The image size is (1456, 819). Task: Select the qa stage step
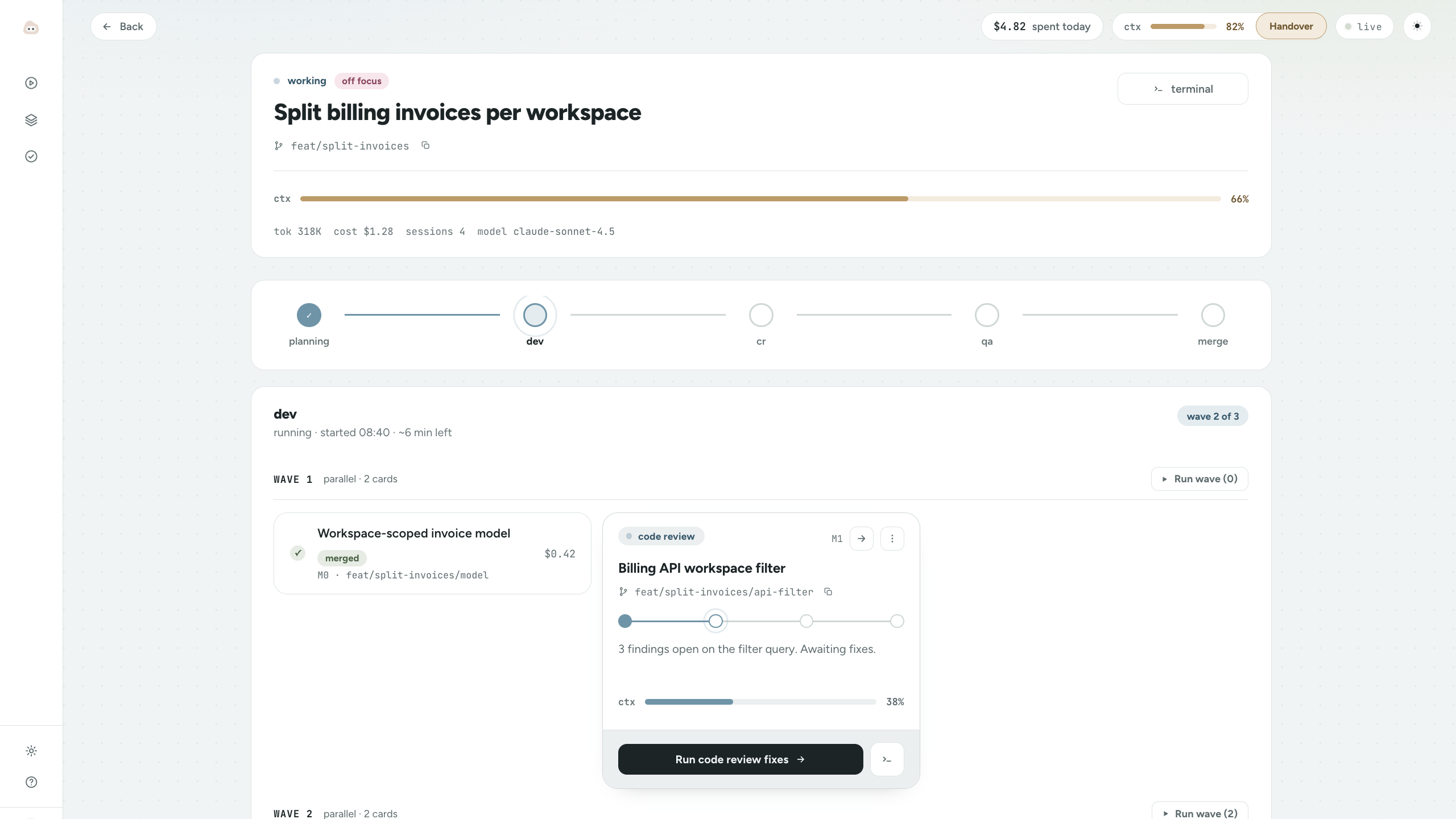click(987, 315)
